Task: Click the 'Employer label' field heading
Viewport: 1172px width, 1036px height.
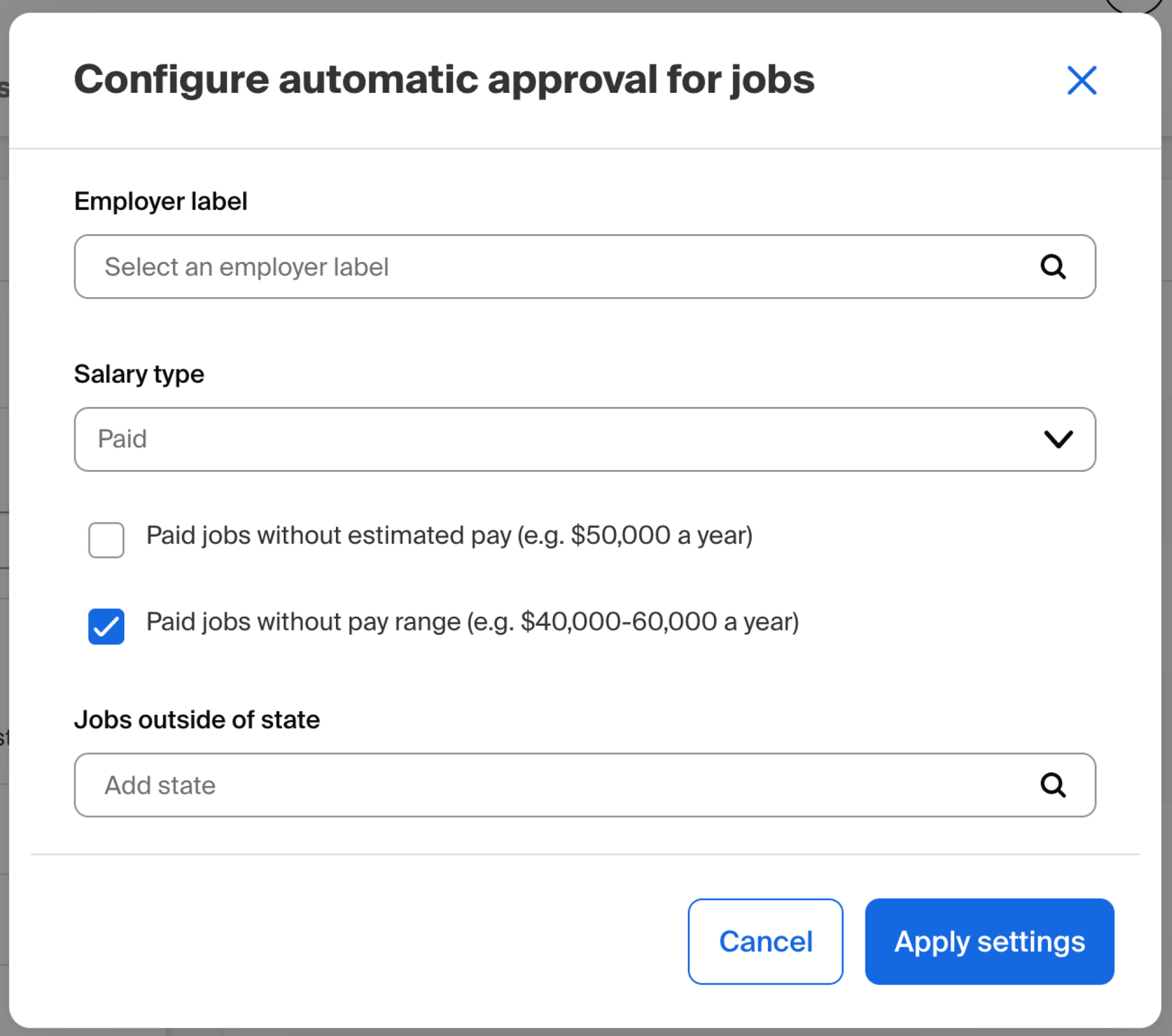Action: pyautogui.click(x=161, y=202)
